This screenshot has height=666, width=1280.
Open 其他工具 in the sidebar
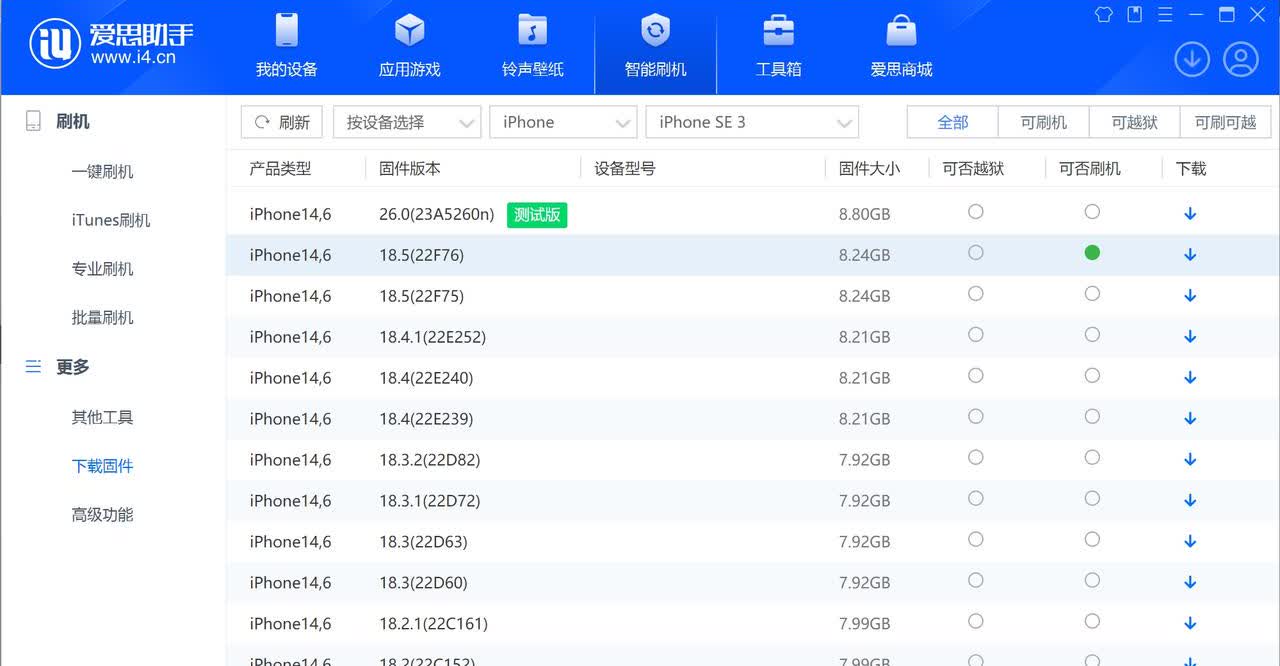[x=102, y=418]
